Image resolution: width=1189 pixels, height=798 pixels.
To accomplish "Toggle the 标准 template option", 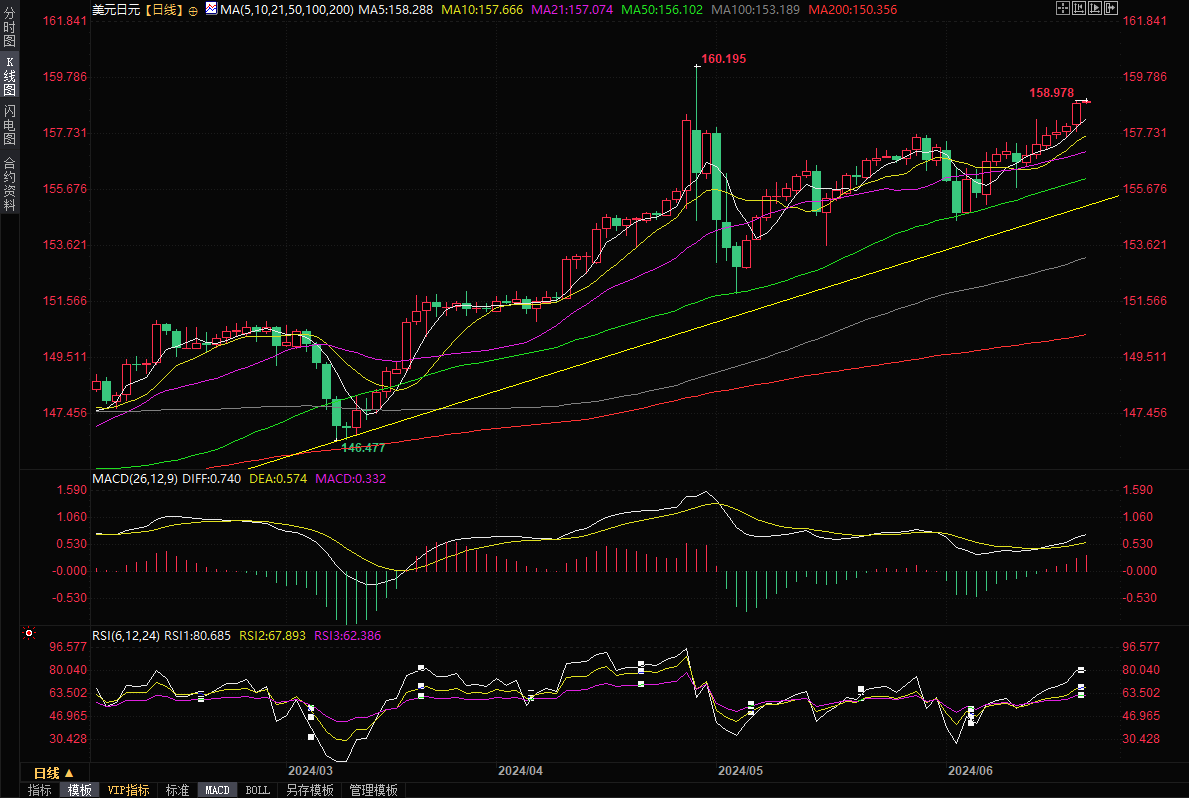I will 177,790.
